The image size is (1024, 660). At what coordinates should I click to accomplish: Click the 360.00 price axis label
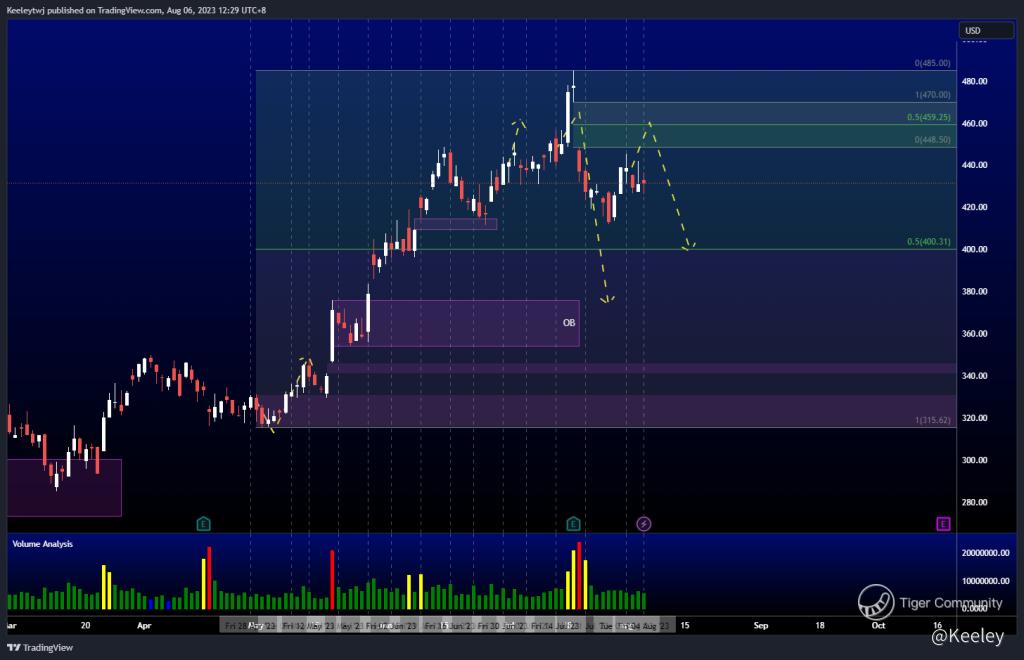[974, 334]
